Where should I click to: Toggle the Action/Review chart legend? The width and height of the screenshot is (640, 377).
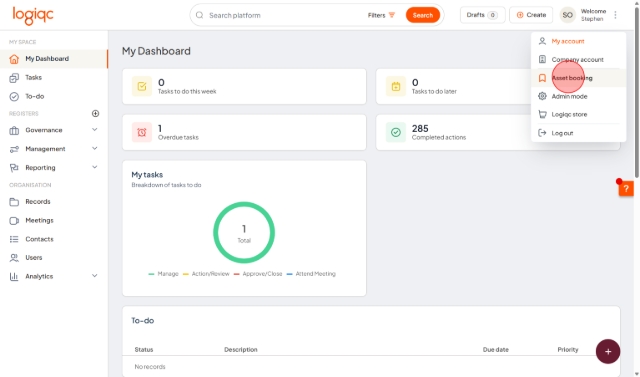(206, 274)
